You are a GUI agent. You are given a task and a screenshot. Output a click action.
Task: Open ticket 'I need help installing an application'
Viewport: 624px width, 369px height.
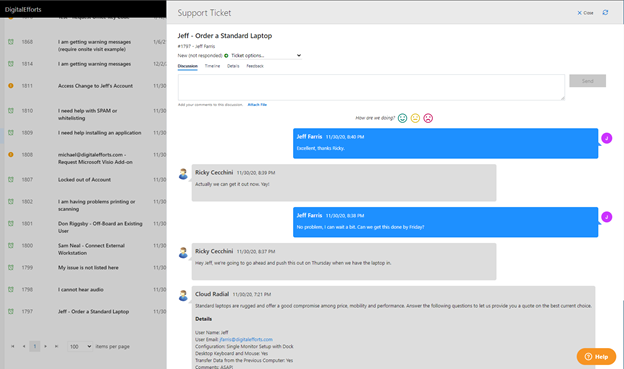click(99, 133)
